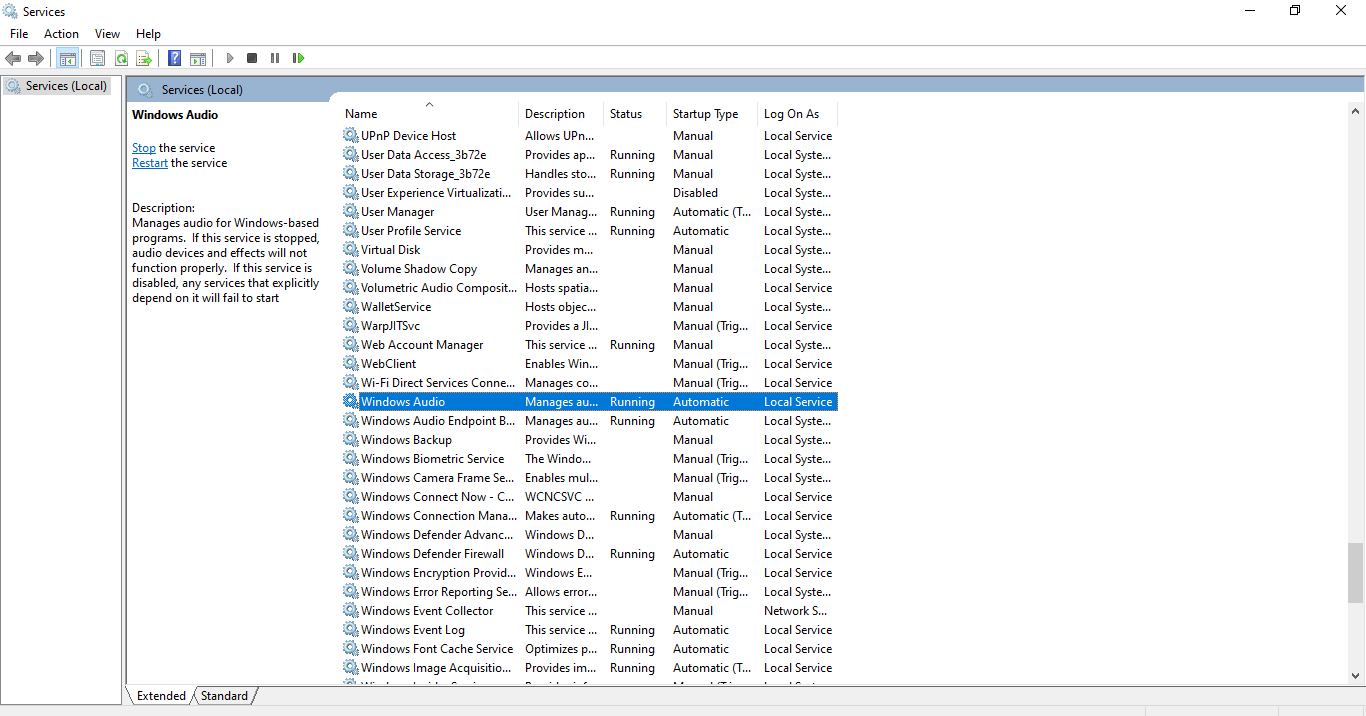Open the Help menu
The image size is (1366, 716).
[x=148, y=34]
